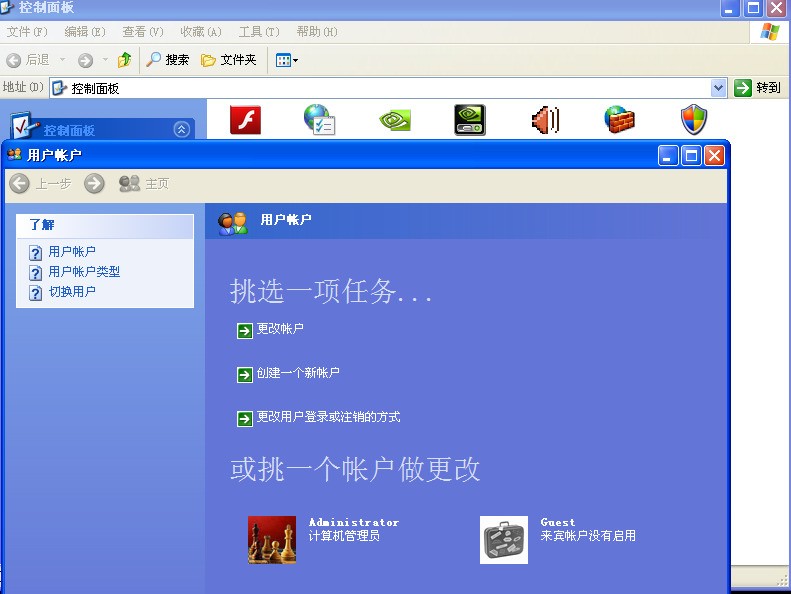Click the up-folder icon in toolbar

click(x=125, y=60)
